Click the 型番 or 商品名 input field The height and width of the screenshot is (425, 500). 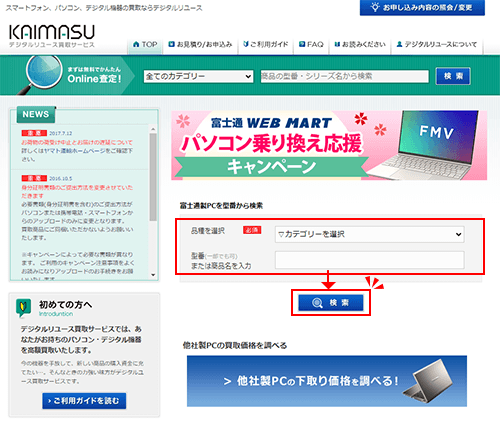369,260
